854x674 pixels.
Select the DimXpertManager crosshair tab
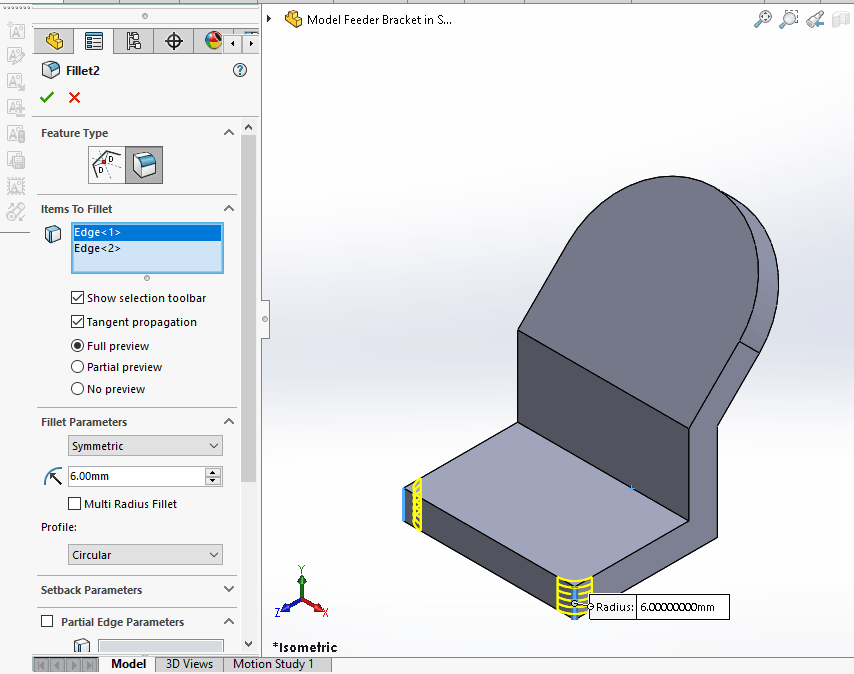coord(173,41)
